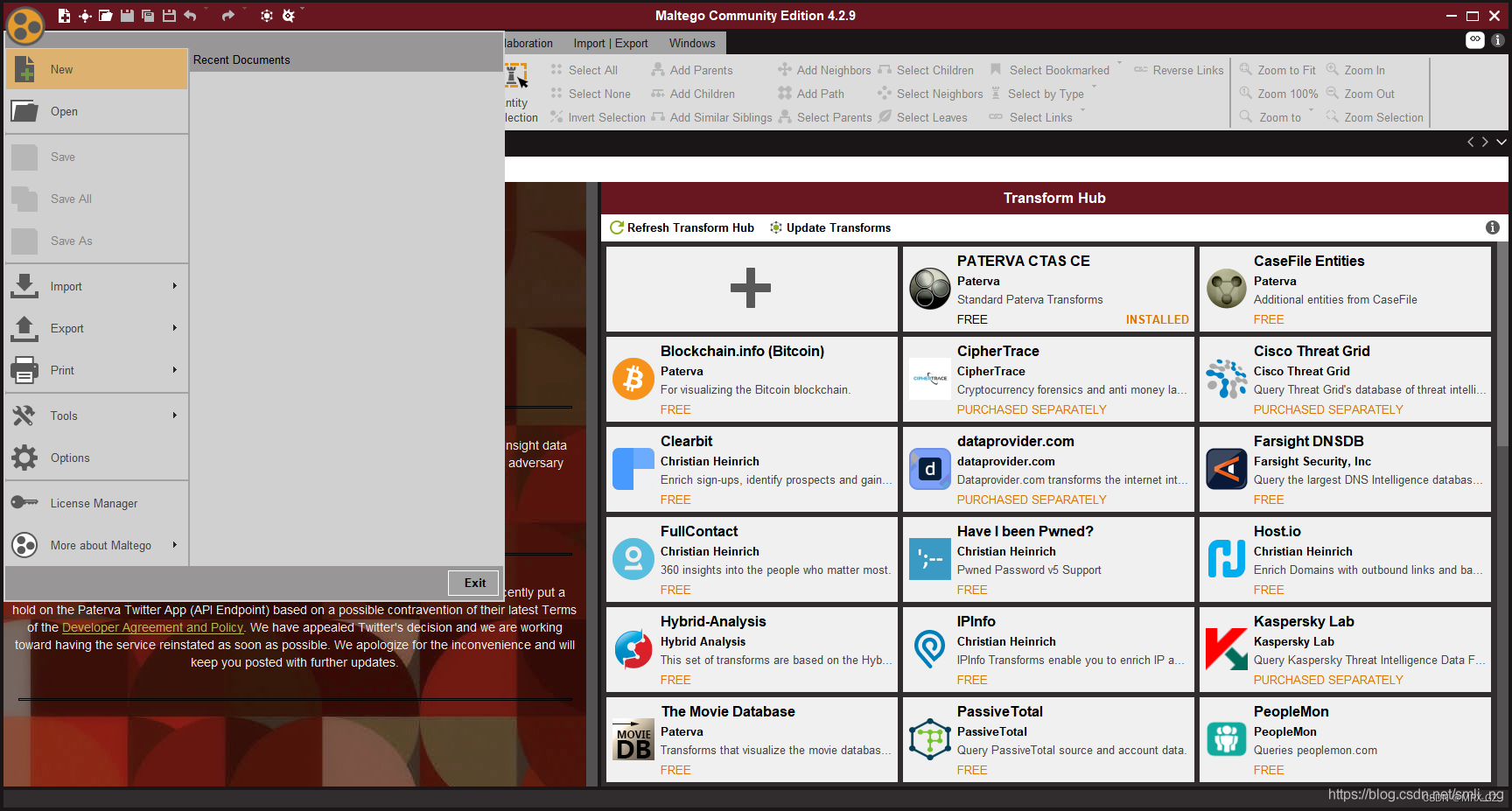The image size is (1512, 811).
Task: Open the Tools submenu
Action: (97, 416)
